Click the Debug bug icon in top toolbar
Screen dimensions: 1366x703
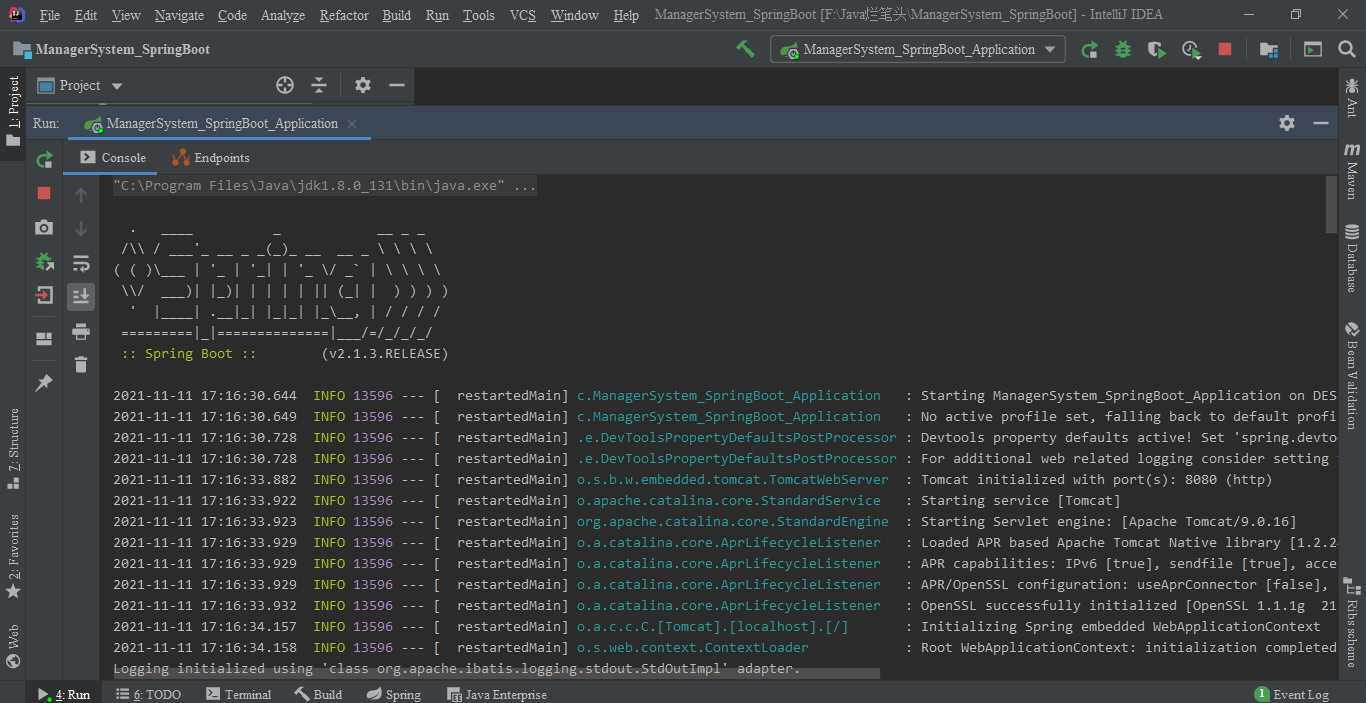tap(1123, 49)
